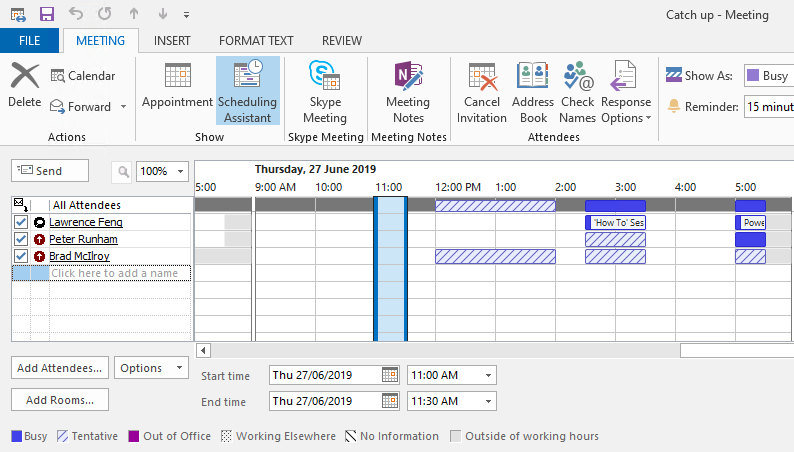Screen dimensions: 794x452
Task: Open the Address Book
Action: pos(533,91)
